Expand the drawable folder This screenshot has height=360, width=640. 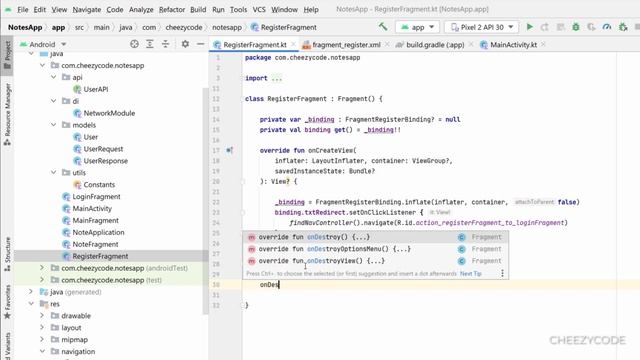[x=42, y=316]
